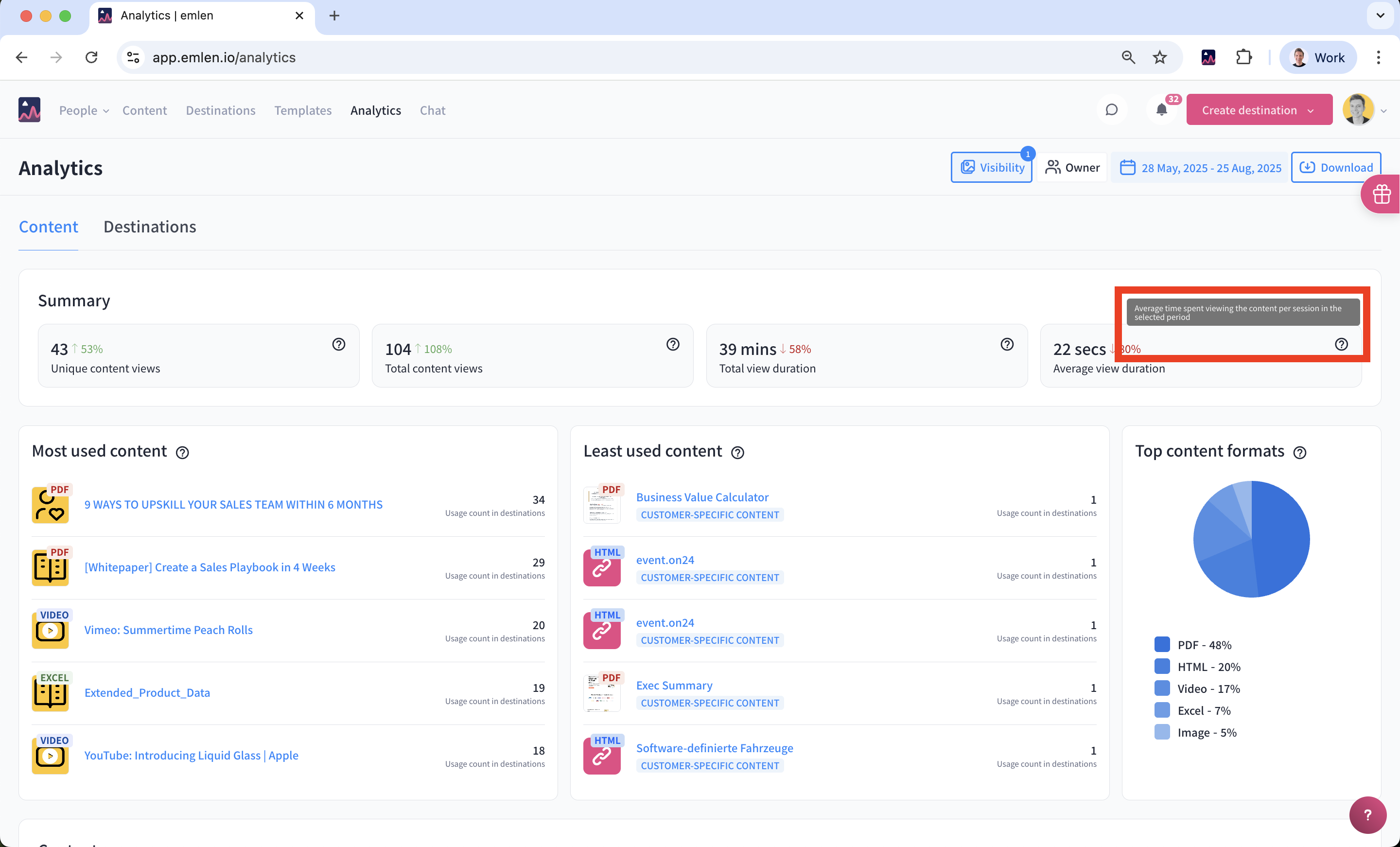
Task: Open the Business Value Calculator link
Action: click(x=702, y=497)
